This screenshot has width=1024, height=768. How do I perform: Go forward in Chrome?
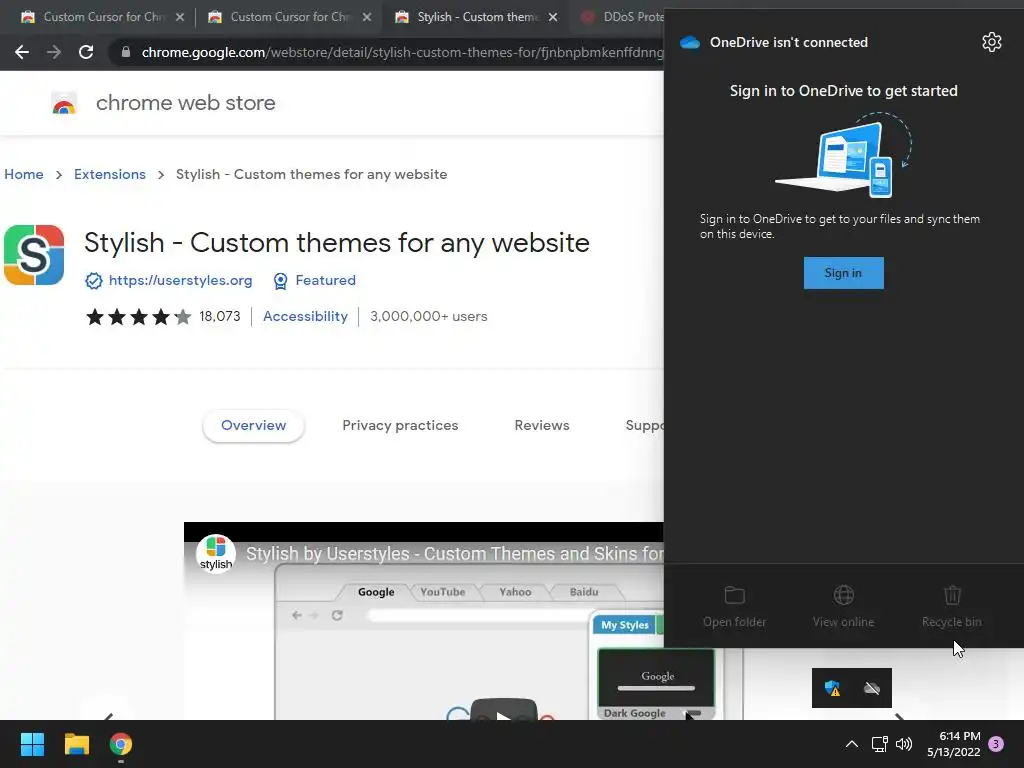pos(54,52)
